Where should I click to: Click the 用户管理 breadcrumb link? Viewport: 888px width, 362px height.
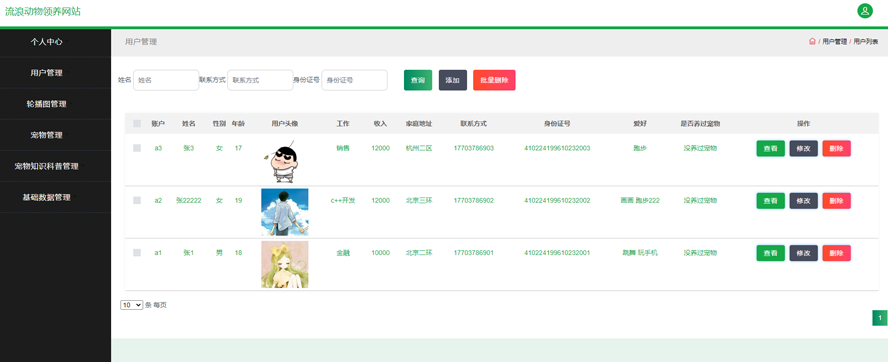coord(834,41)
